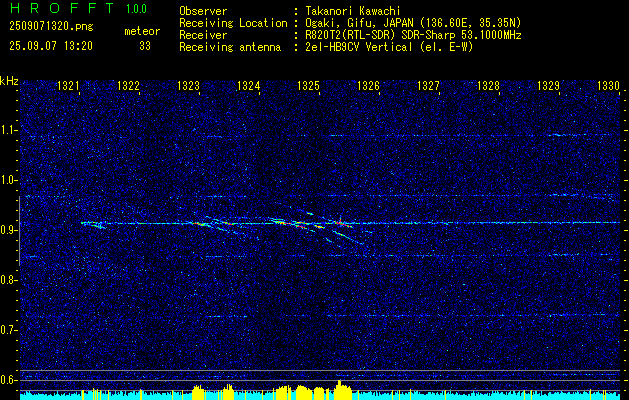Image resolution: width=629 pixels, height=400 pixels.
Task: Click the 1324 time marker
Action: (x=248, y=86)
